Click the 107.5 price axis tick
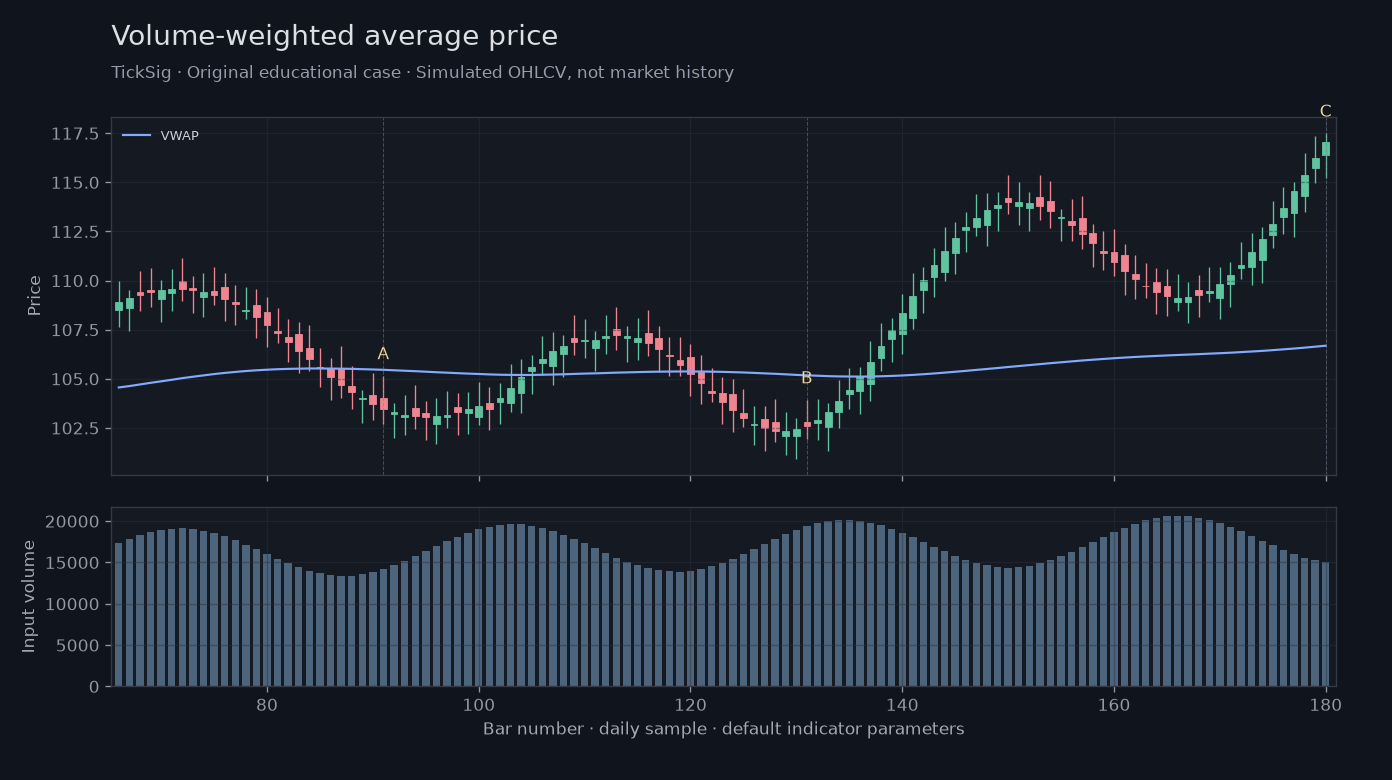 coord(75,330)
